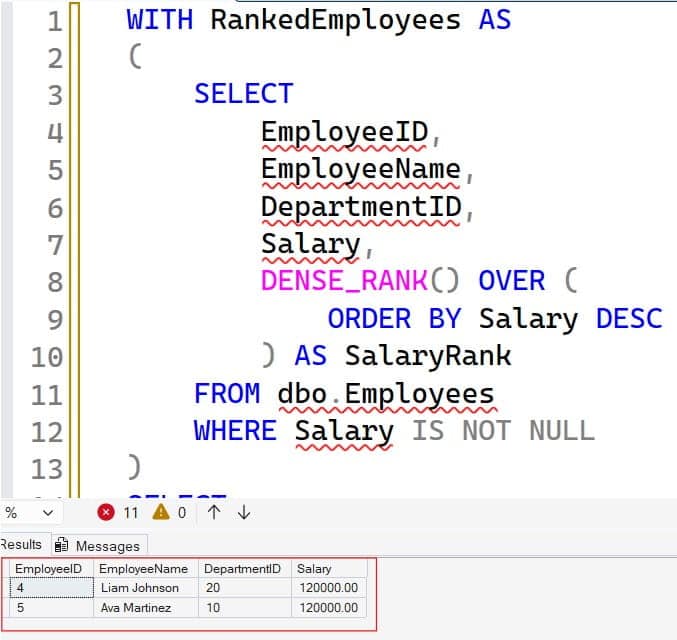
Task: Click the Liam Johnson cell
Action: point(146,588)
